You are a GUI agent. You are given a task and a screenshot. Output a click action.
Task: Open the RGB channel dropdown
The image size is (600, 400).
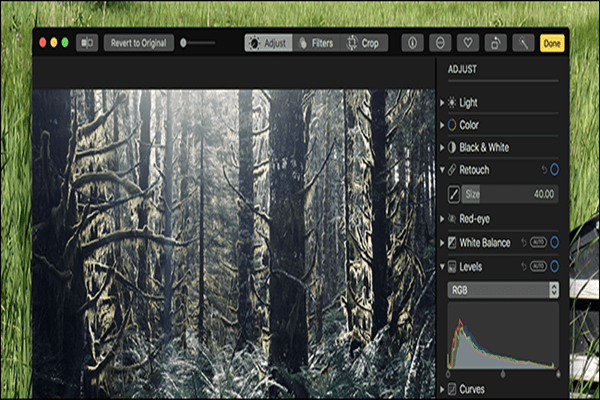503,290
